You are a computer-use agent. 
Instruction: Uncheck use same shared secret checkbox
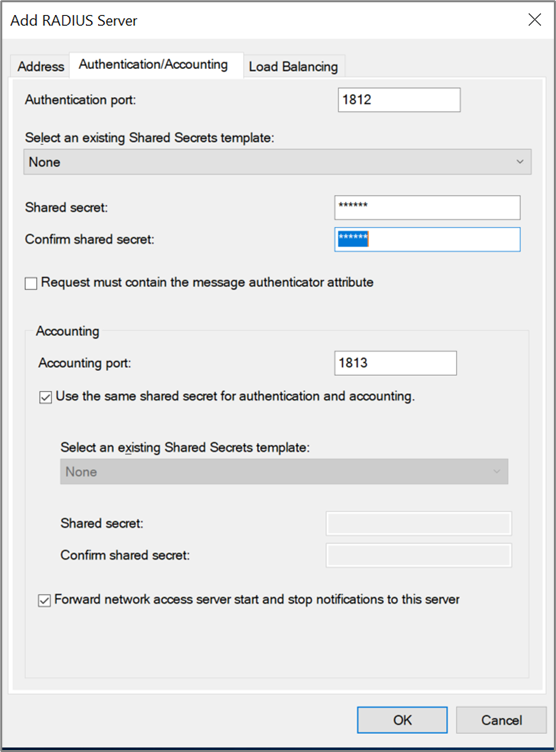pos(46,398)
